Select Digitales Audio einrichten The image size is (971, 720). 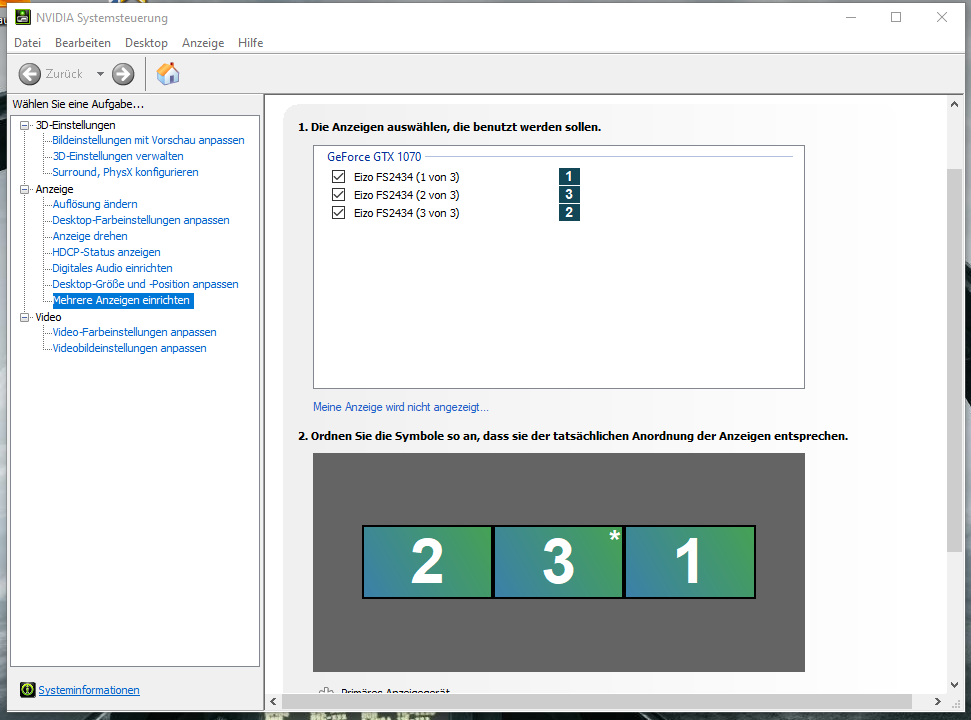tap(112, 268)
